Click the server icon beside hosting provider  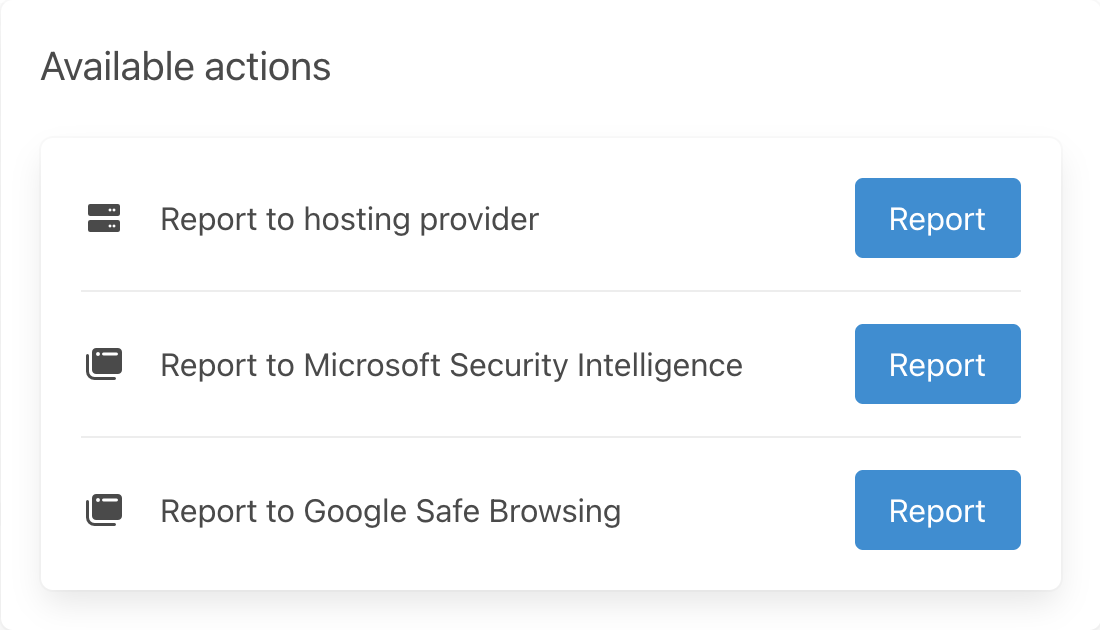click(104, 218)
